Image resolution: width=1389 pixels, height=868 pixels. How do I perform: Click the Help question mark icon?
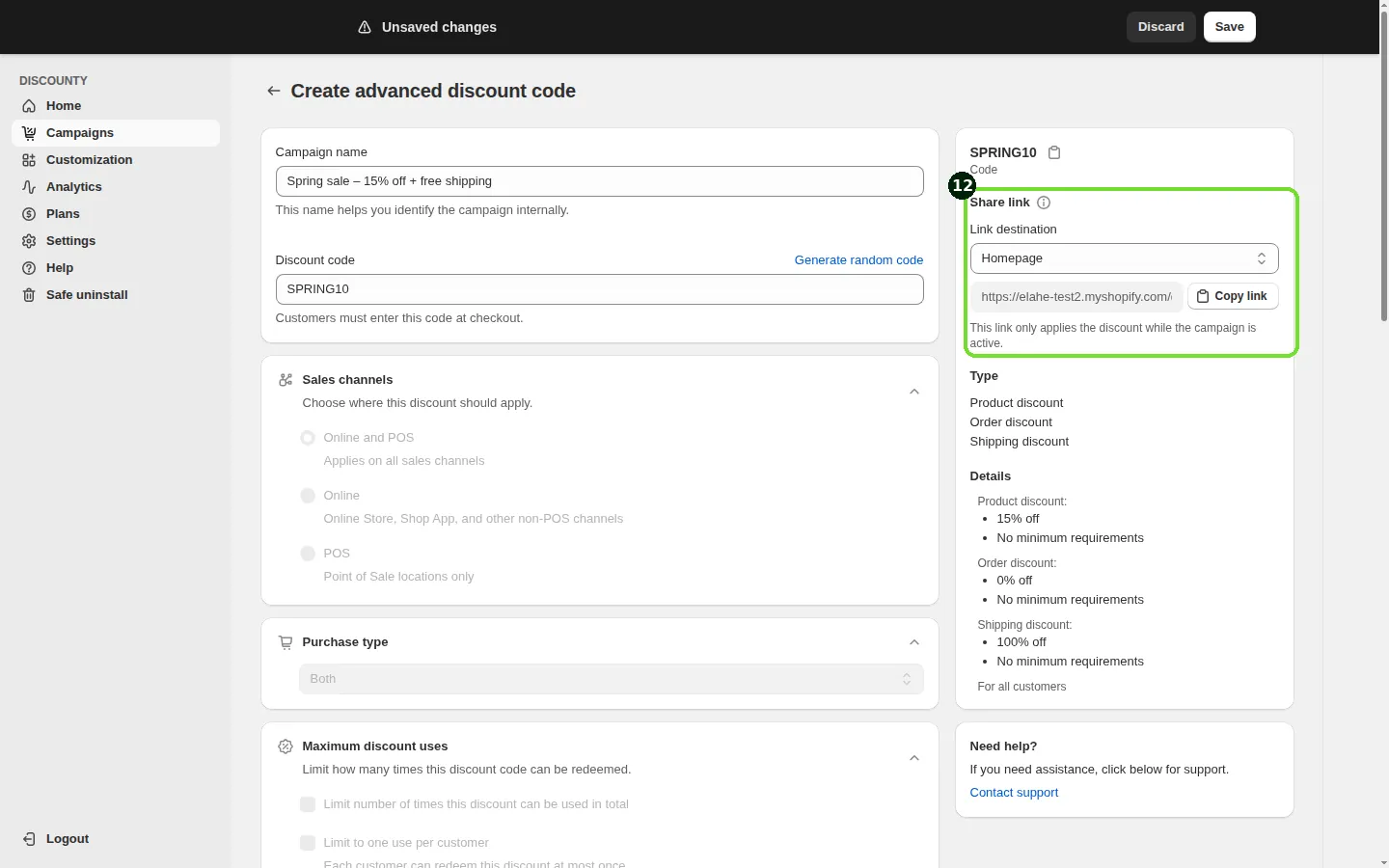click(x=29, y=268)
